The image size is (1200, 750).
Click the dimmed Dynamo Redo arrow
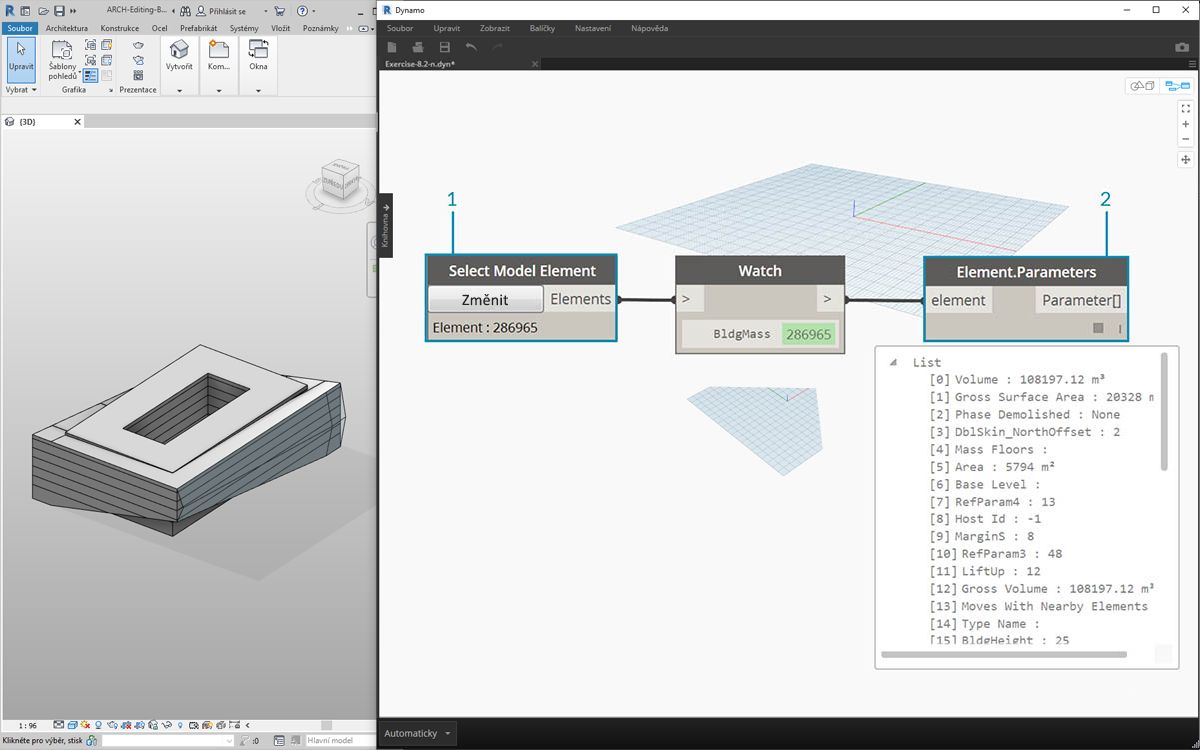[x=497, y=47]
